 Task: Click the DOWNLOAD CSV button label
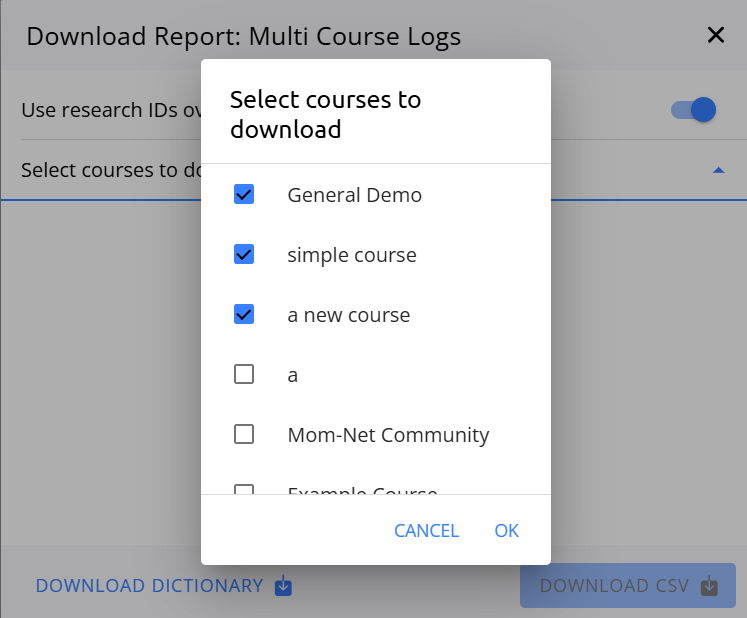tap(614, 586)
